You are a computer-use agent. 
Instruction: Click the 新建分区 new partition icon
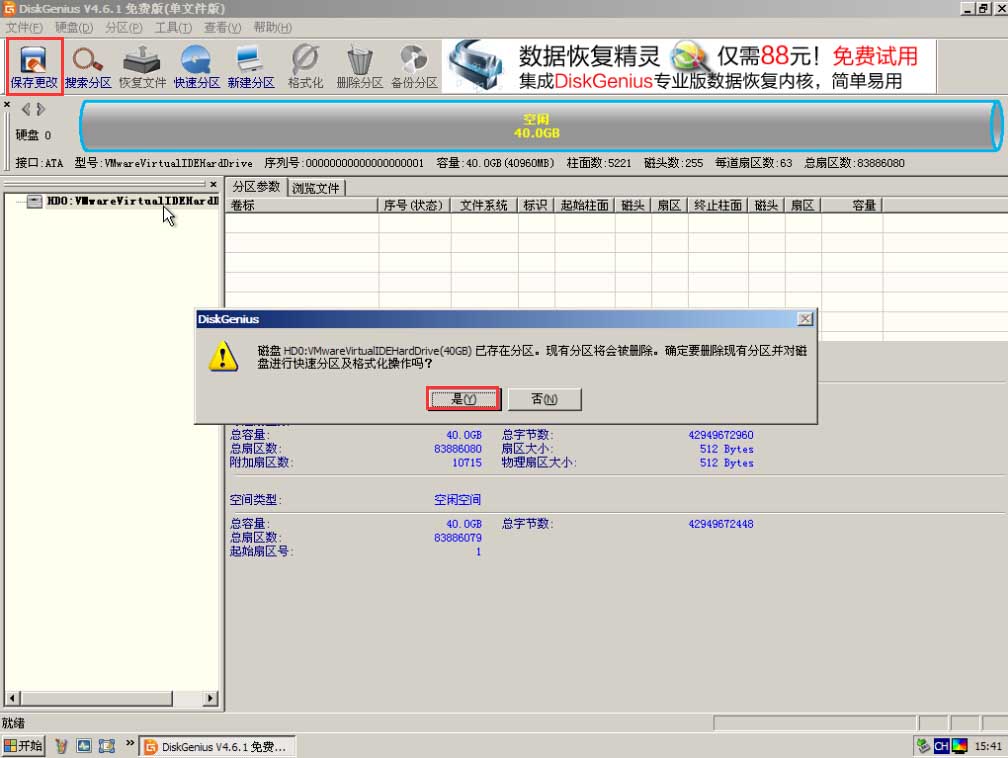tap(251, 64)
